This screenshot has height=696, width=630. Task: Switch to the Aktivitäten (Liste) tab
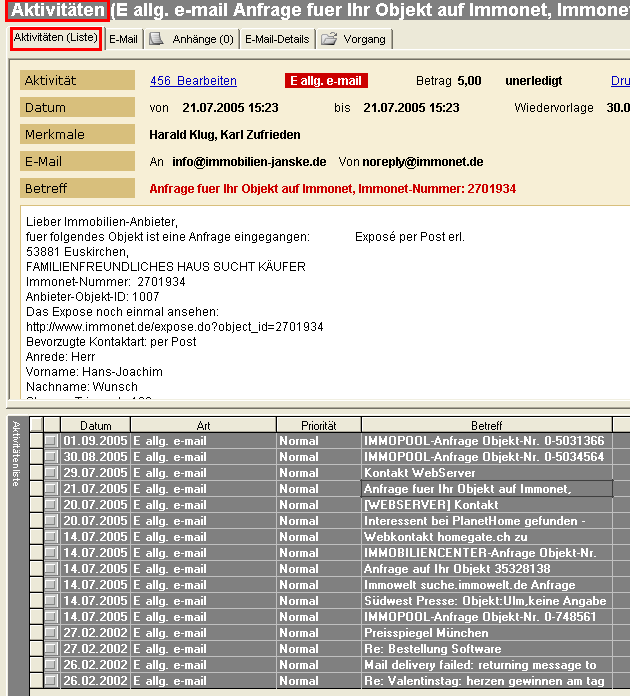56,38
